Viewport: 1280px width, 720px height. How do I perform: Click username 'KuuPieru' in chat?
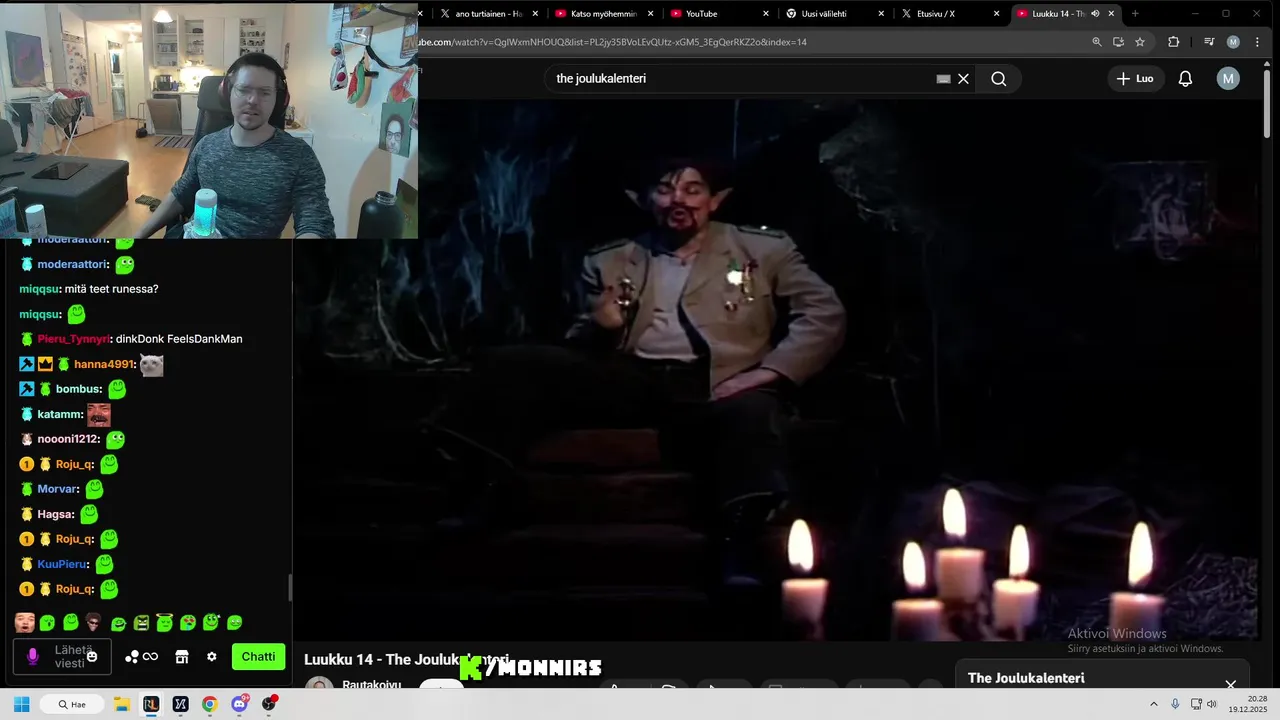coord(63,564)
